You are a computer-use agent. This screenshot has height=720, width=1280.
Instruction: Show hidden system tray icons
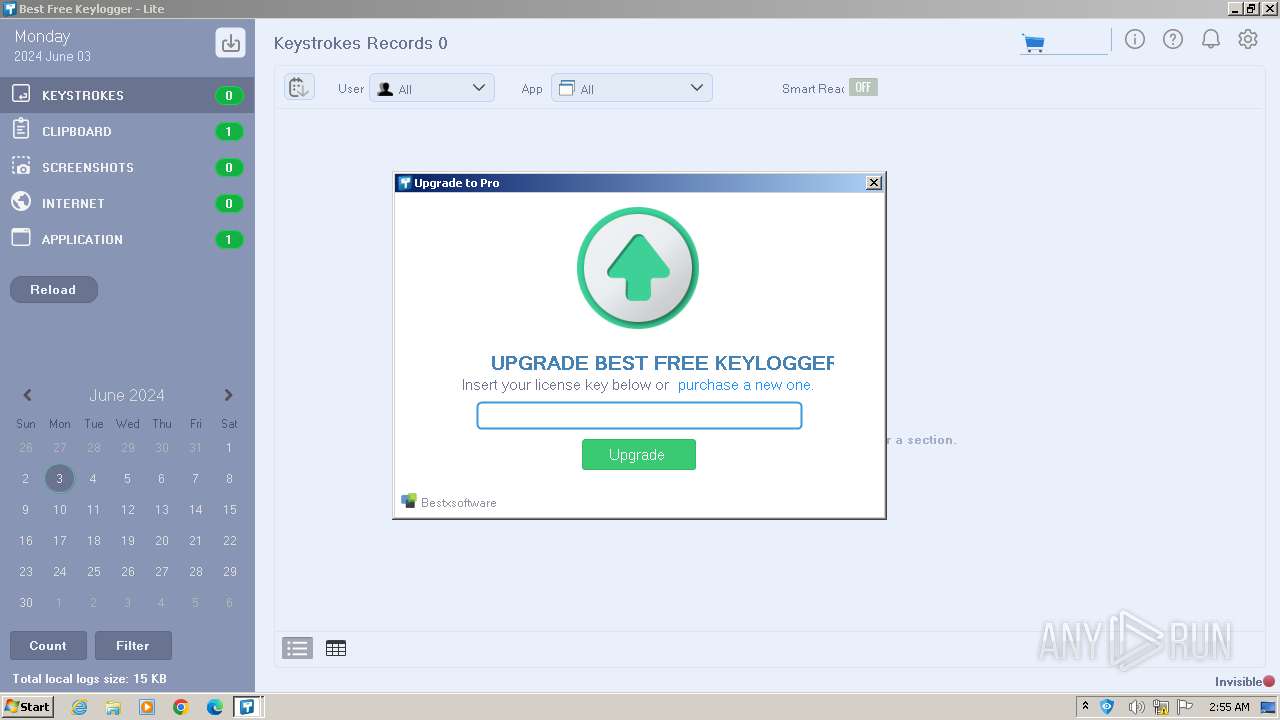coord(1085,706)
